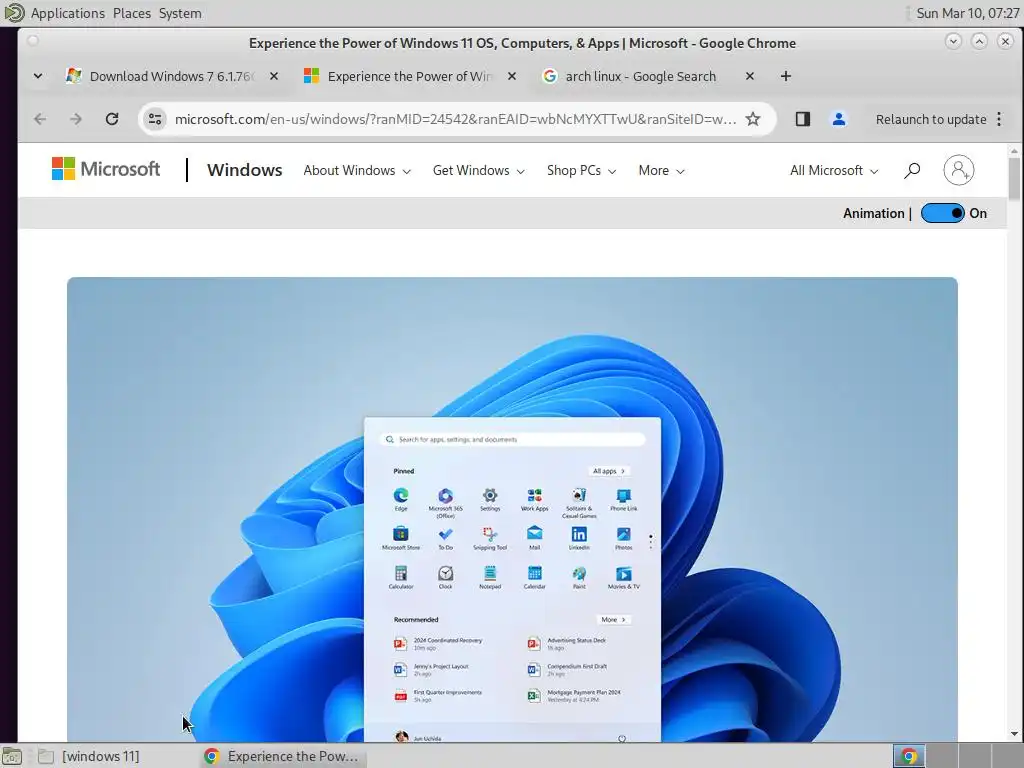Go back using Chrome's back arrow
1024x768 pixels.
(40, 119)
